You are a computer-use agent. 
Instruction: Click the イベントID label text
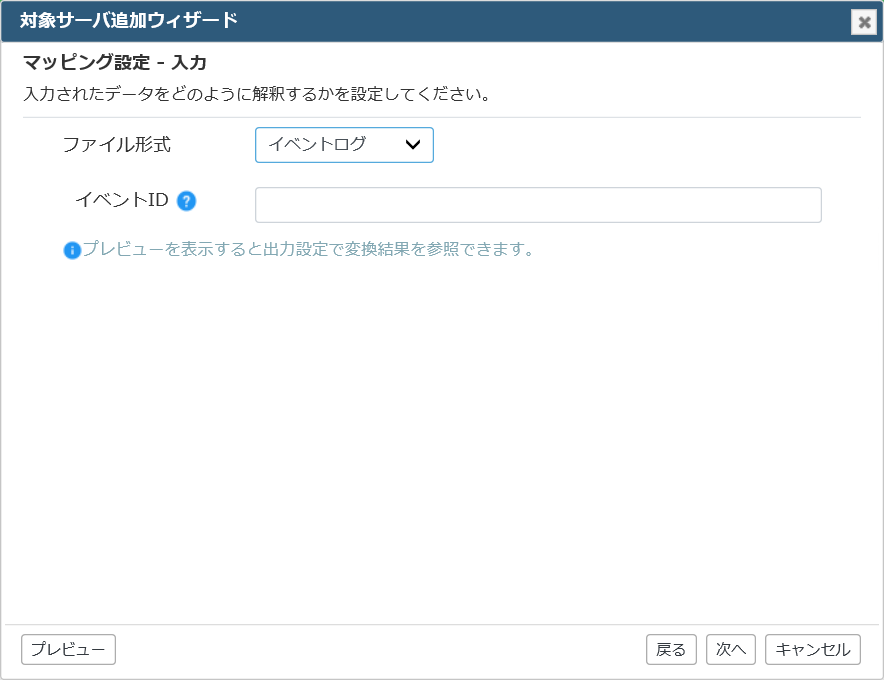(122, 200)
